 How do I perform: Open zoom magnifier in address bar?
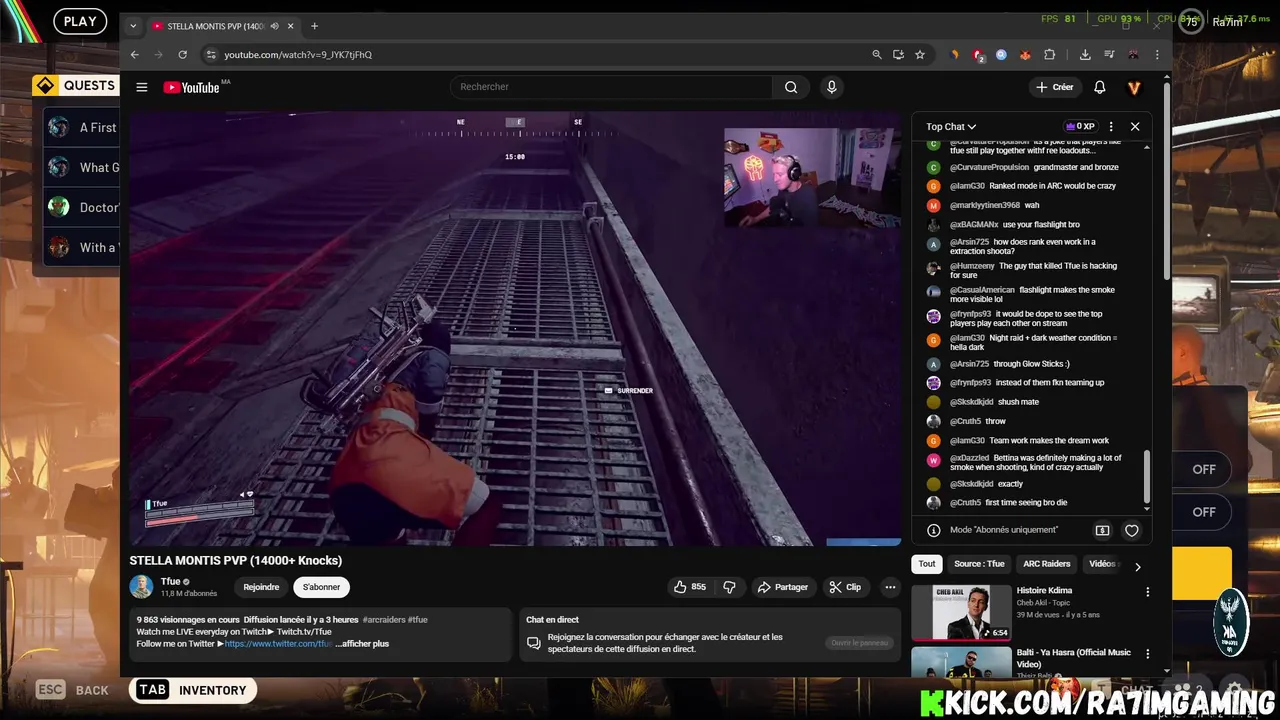pyautogui.click(x=877, y=55)
